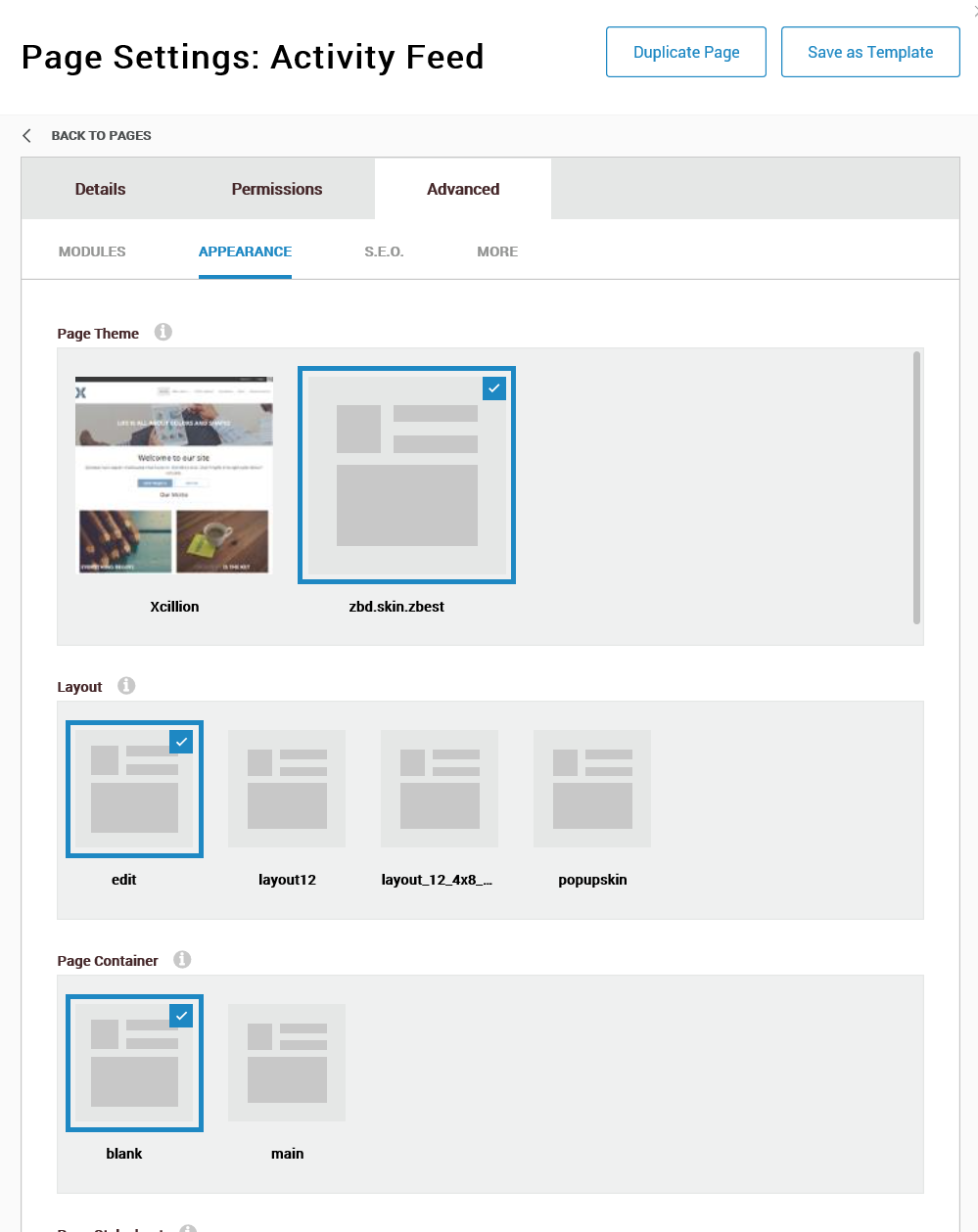Click the checkmark badge on zbd.skin.zbest theme
Viewport: 978px width, 1232px height.
(x=494, y=388)
